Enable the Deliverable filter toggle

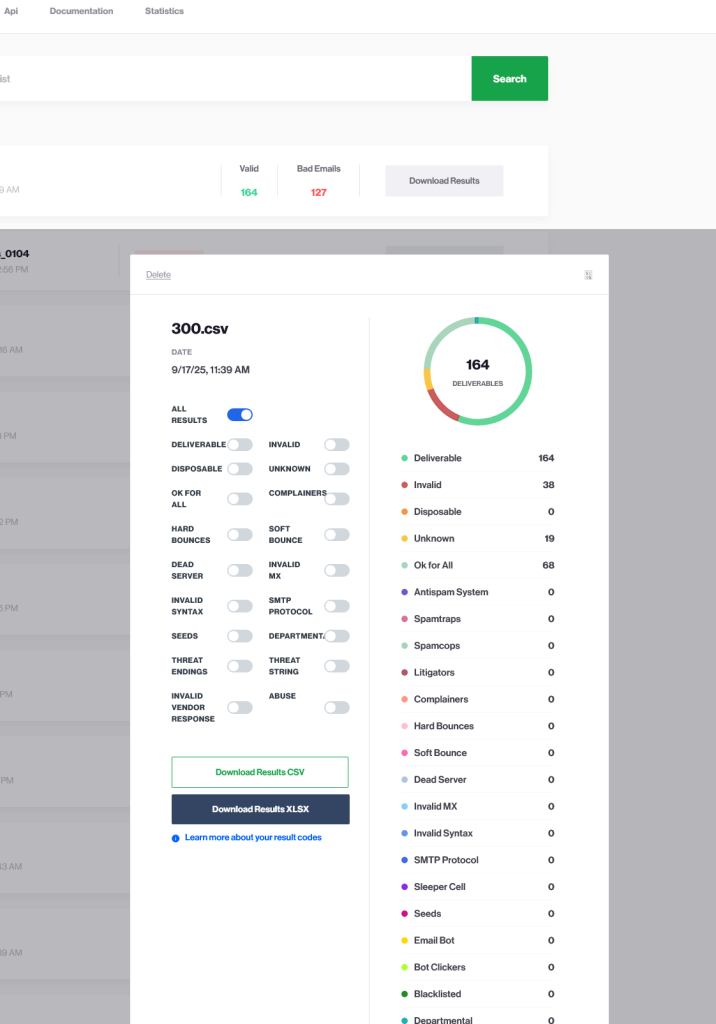click(x=240, y=444)
